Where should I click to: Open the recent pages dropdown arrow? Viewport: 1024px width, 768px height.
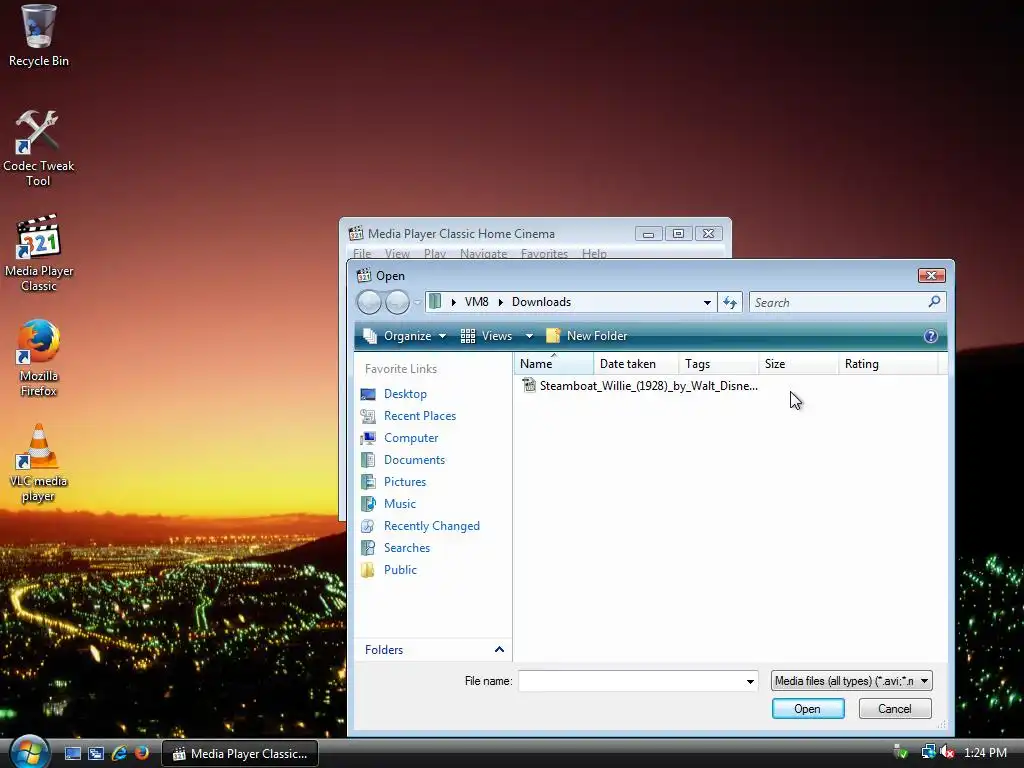coord(417,302)
